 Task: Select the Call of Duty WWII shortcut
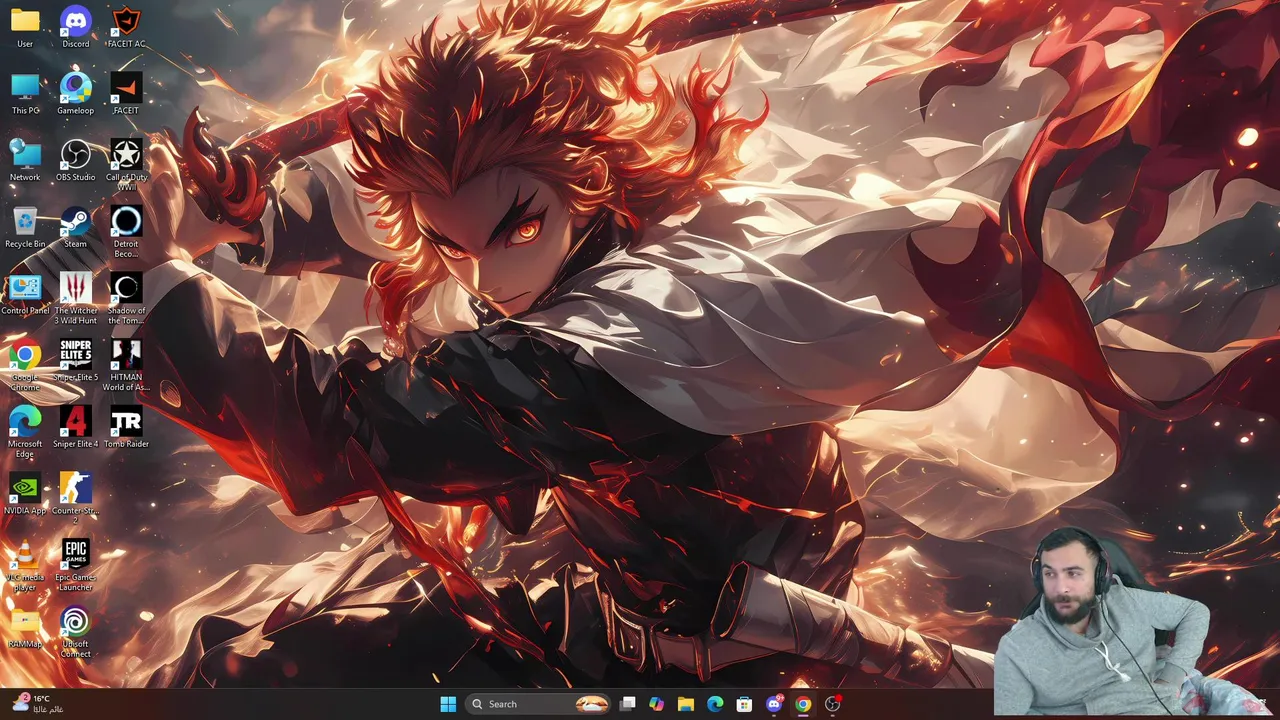pos(126,165)
